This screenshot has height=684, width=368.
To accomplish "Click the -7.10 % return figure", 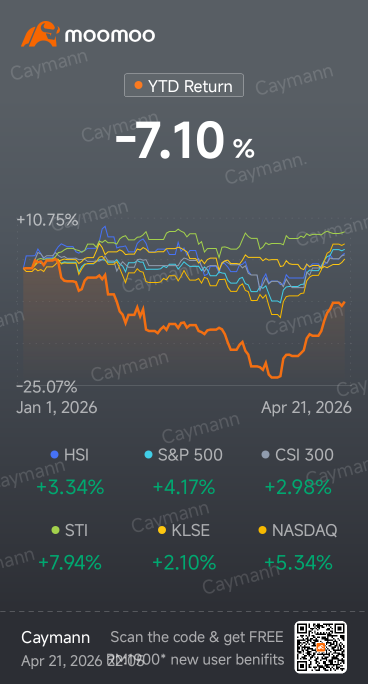I will click(184, 141).
